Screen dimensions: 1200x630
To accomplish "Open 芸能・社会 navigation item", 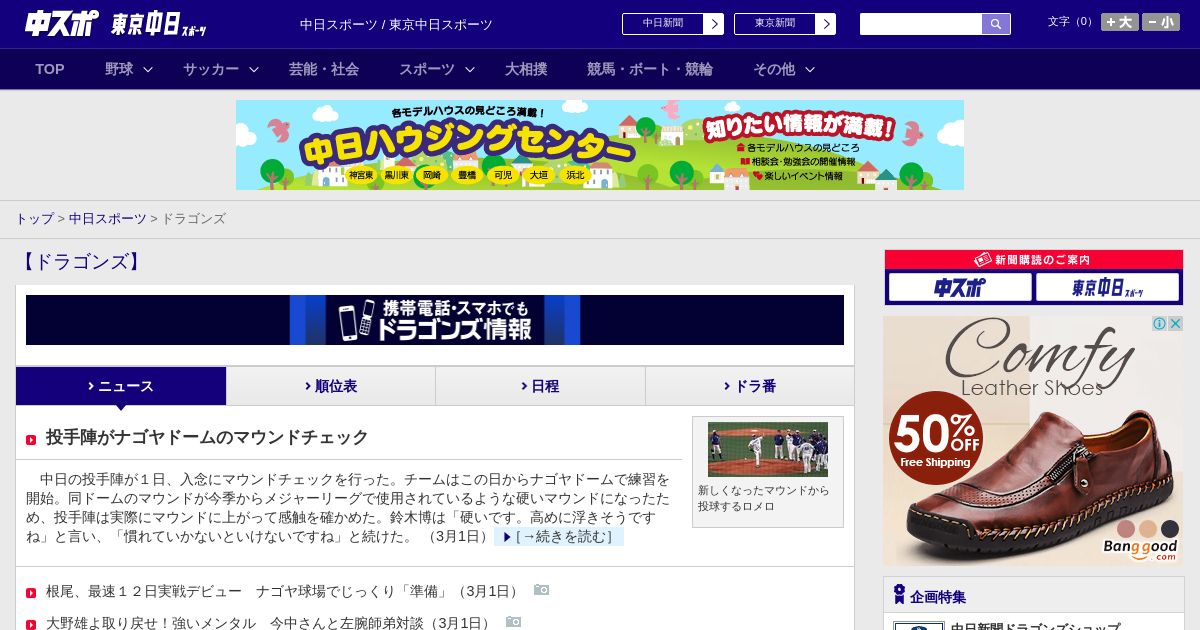I will pos(324,69).
